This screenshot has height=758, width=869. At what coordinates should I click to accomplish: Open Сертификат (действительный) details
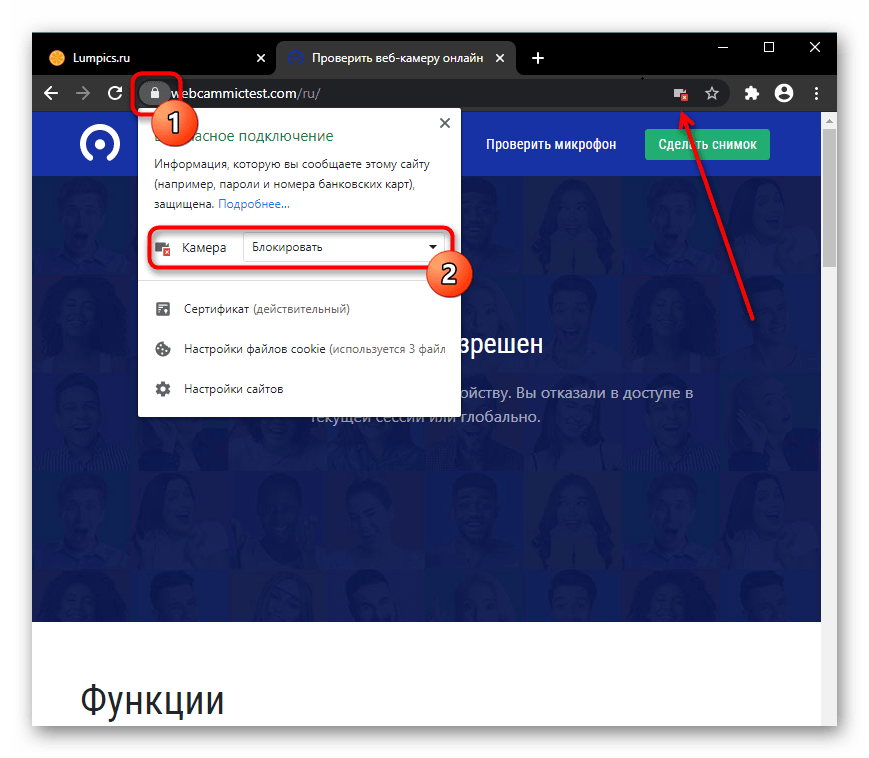pos(266,310)
